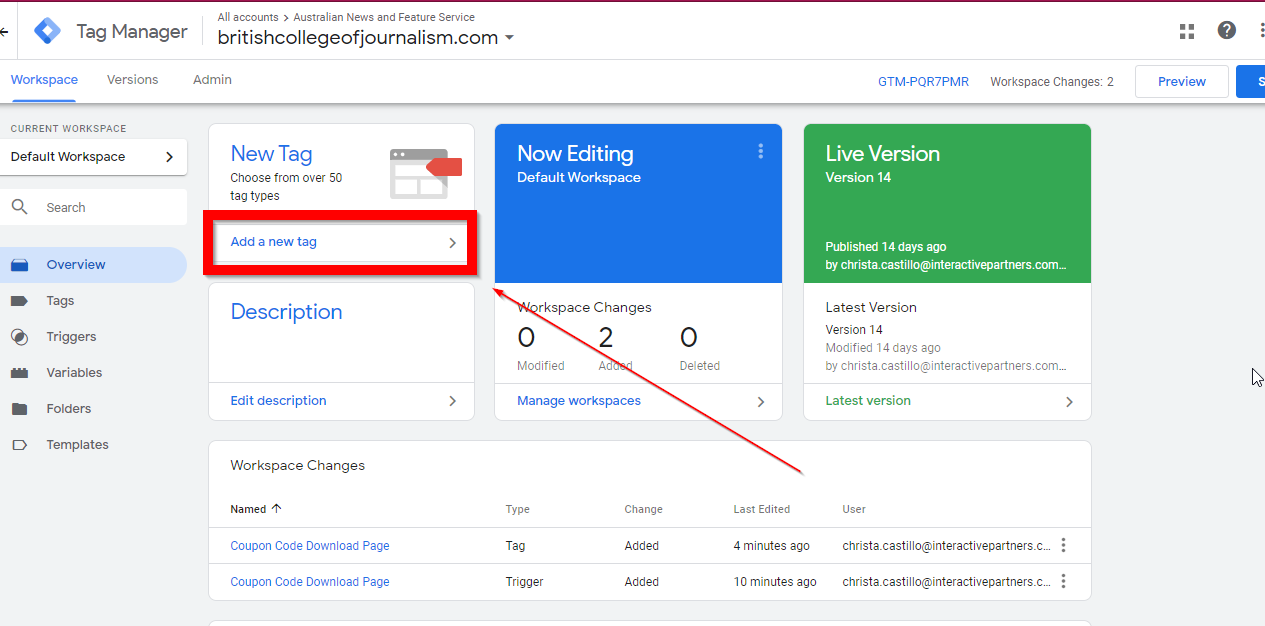Screen dimensions: 1265x626
Task: Select Overview in the sidebar
Action: coord(76,264)
